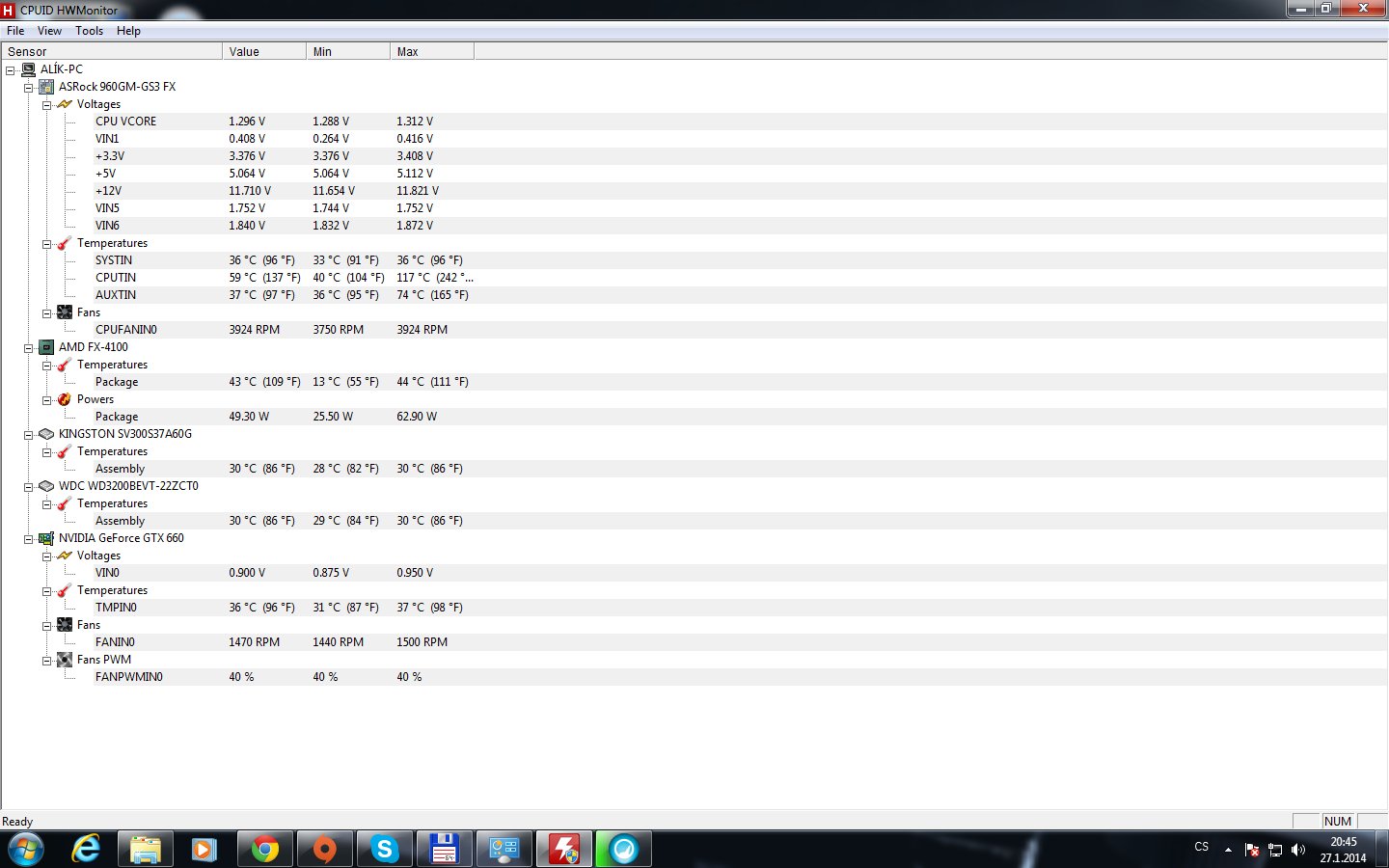Click the volume speaker tray icon
Image resolution: width=1389 pixels, height=868 pixels.
[x=1298, y=850]
